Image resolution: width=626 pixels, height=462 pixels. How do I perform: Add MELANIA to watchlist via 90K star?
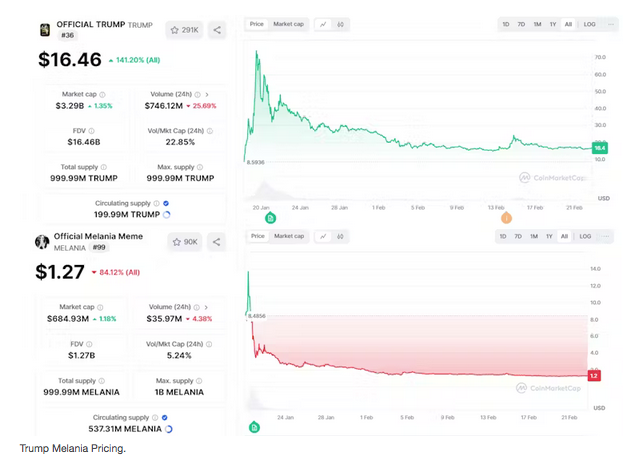185,242
